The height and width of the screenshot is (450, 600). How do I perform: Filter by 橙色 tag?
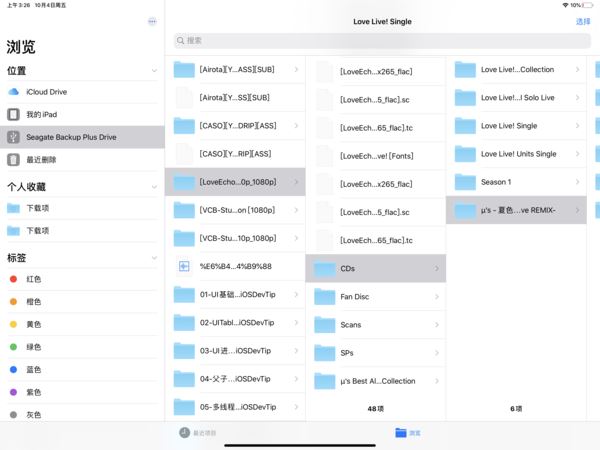(82, 302)
